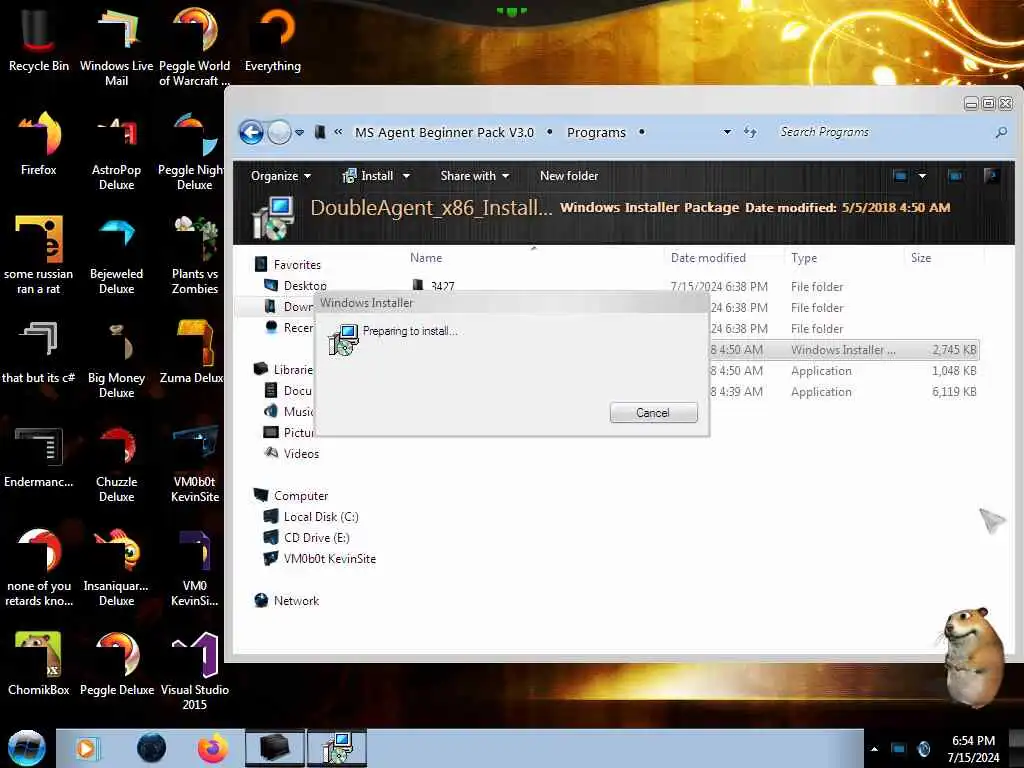Image resolution: width=1024 pixels, height=768 pixels.
Task: Open Windows Media Player from taskbar
Action: [x=86, y=748]
